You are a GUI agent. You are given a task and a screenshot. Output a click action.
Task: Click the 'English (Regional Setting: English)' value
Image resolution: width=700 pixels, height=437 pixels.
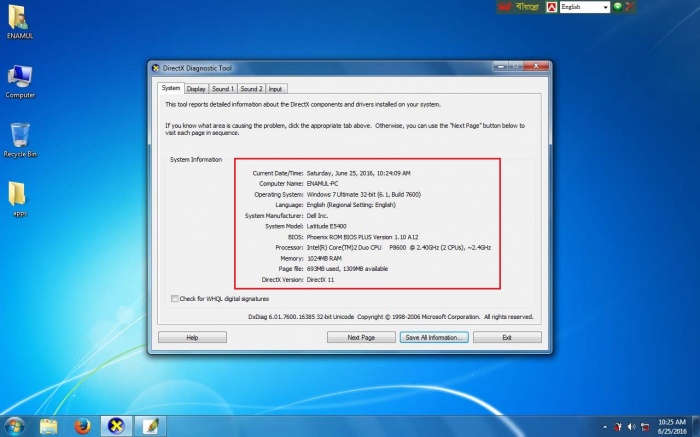coord(351,205)
